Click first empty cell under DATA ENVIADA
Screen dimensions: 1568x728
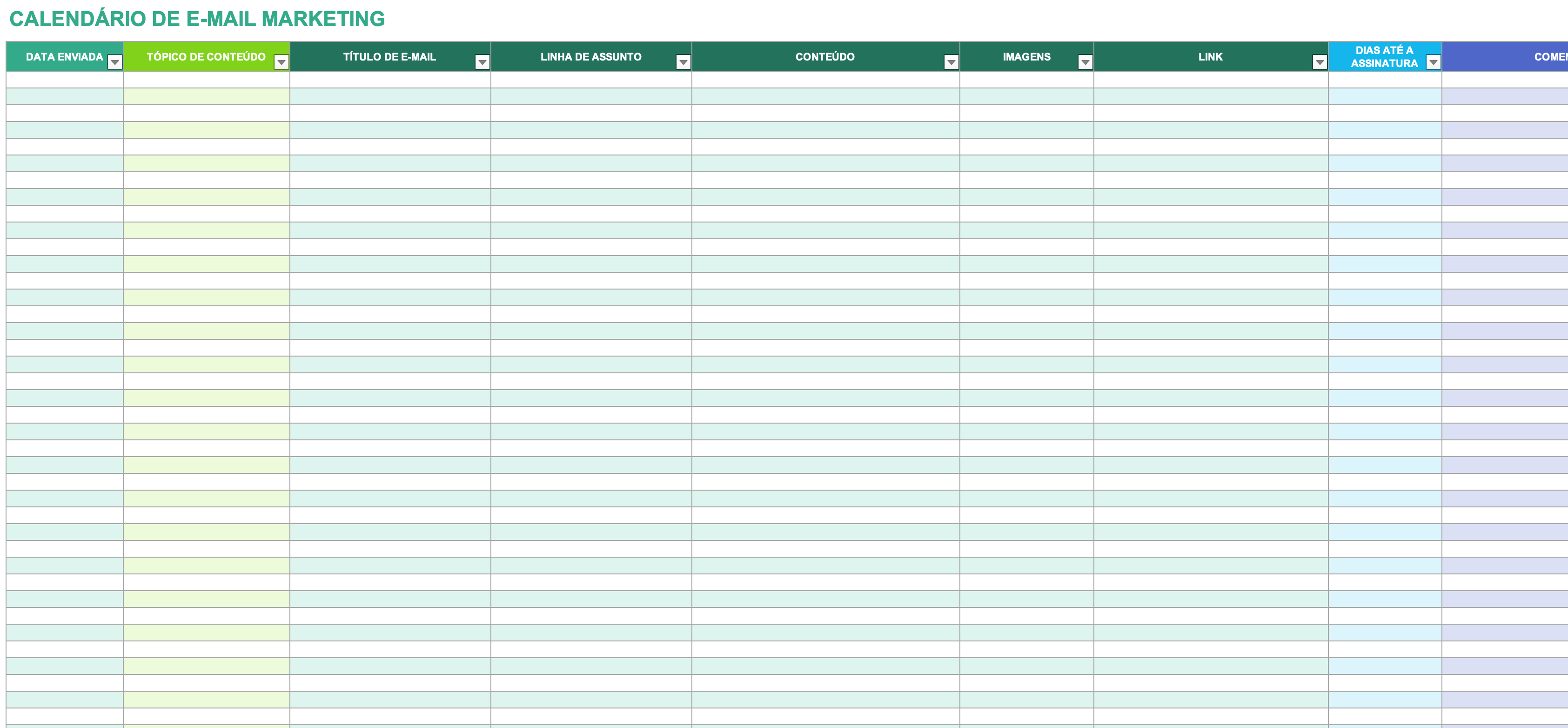click(65, 80)
